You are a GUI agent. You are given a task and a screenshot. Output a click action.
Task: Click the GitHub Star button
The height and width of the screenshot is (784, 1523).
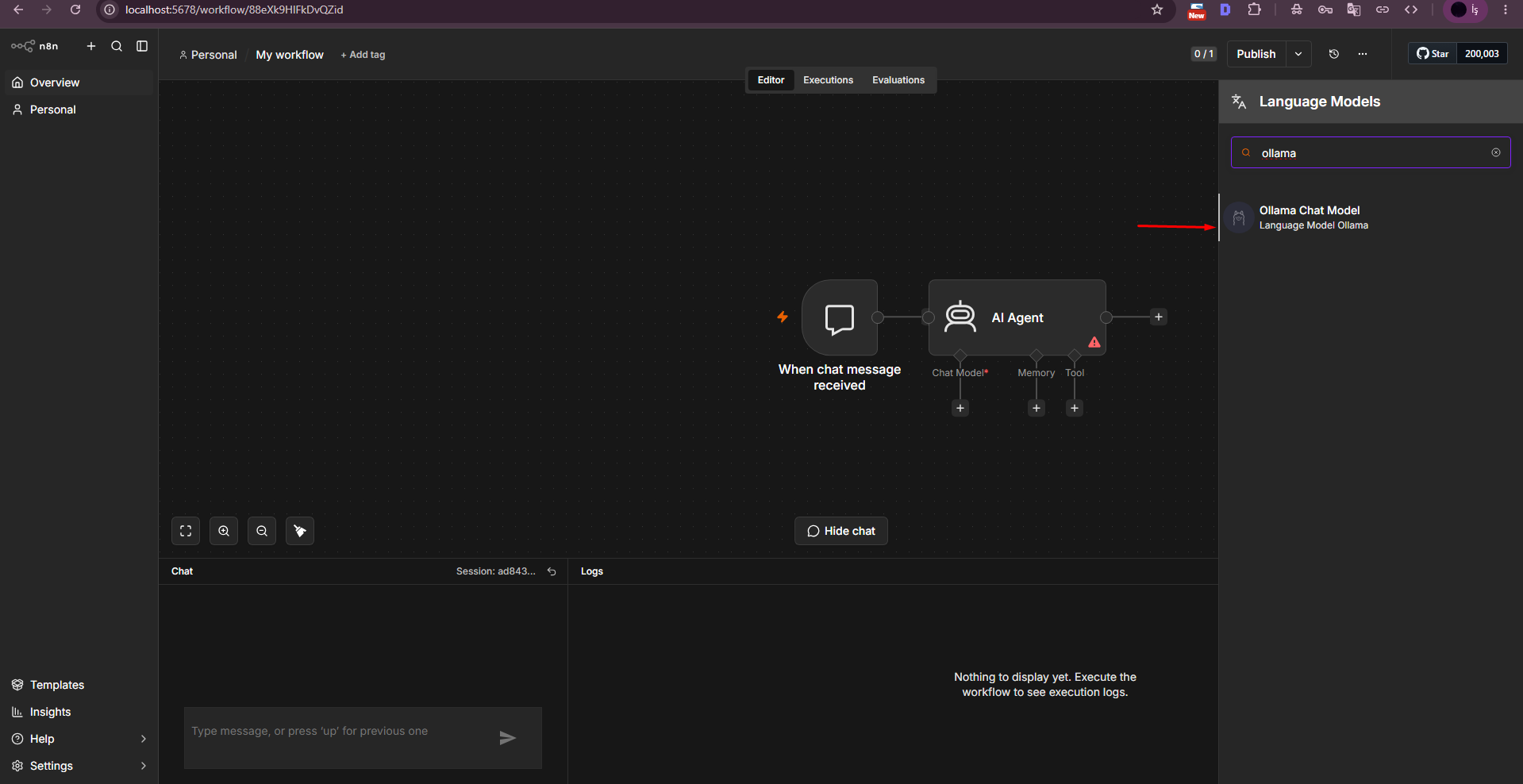(x=1433, y=54)
